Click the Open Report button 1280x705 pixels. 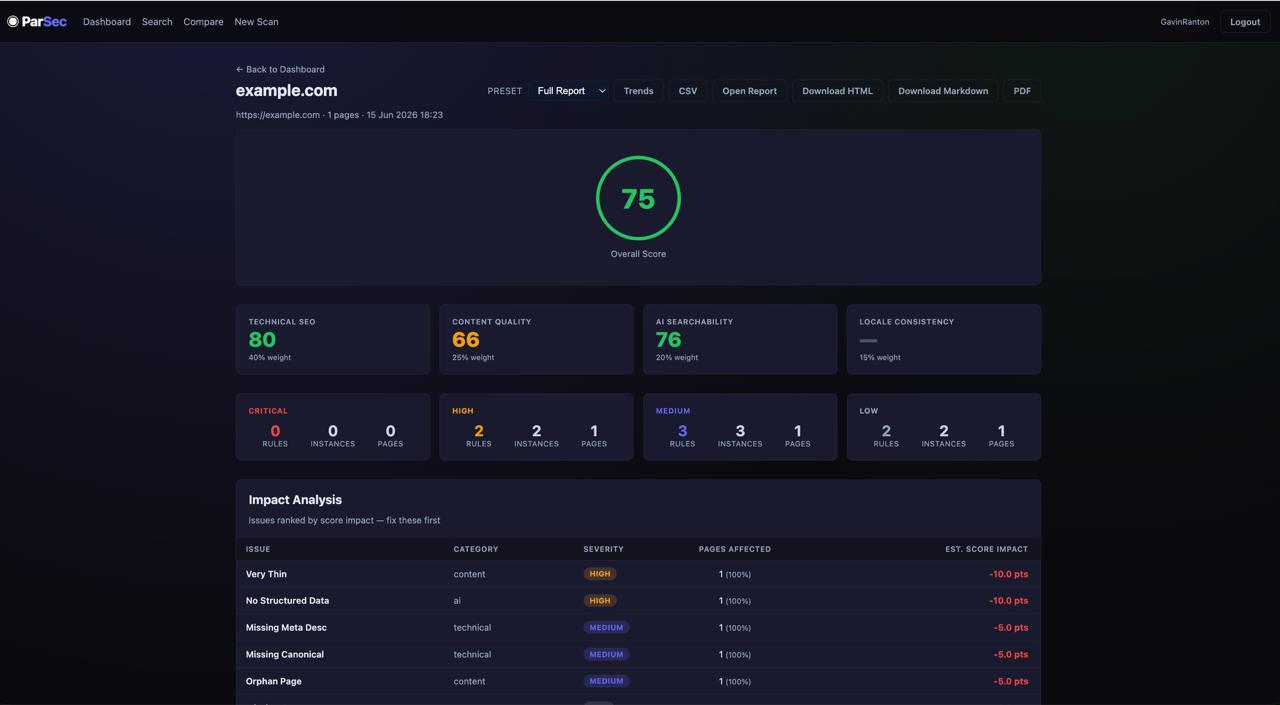tap(750, 91)
